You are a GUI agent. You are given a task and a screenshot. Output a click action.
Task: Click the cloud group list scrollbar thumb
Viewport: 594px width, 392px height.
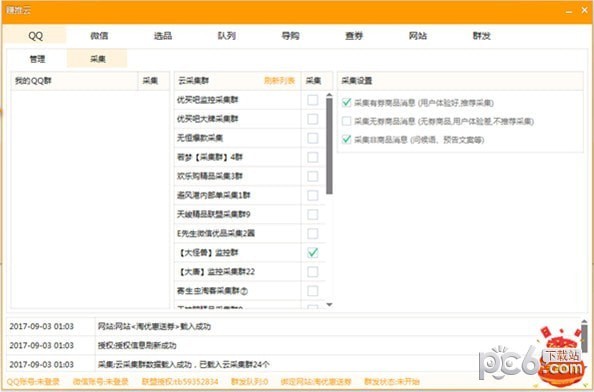pos(329,146)
